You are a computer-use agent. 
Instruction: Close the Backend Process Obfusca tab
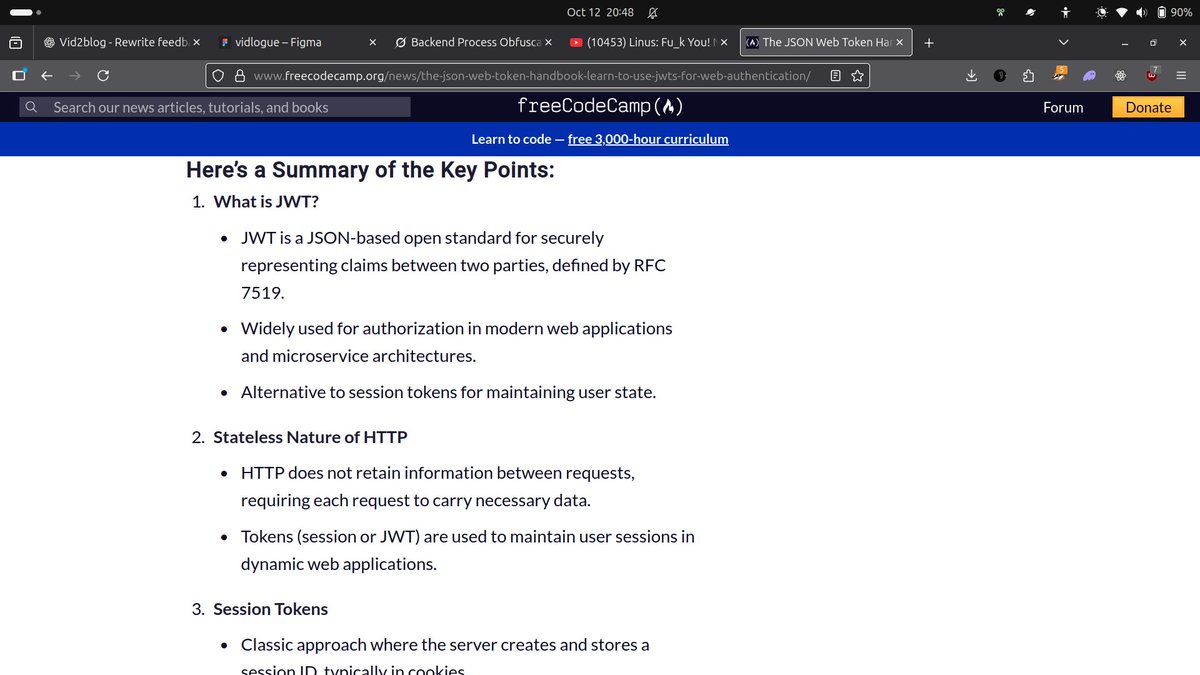548,43
